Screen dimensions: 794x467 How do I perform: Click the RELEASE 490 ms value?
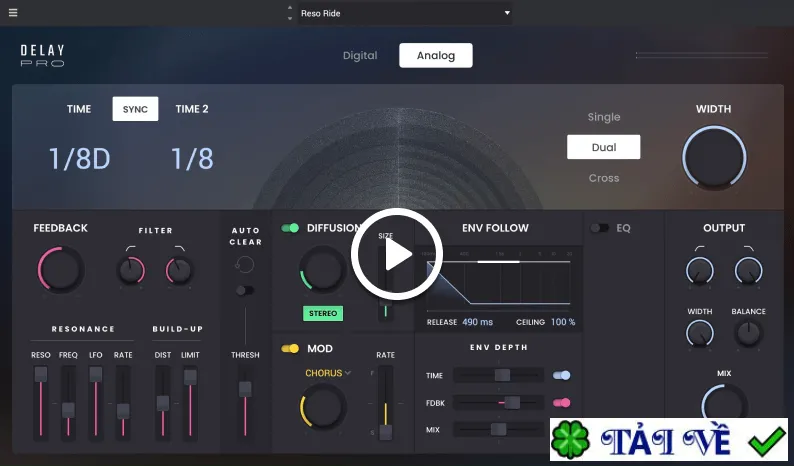pos(478,322)
